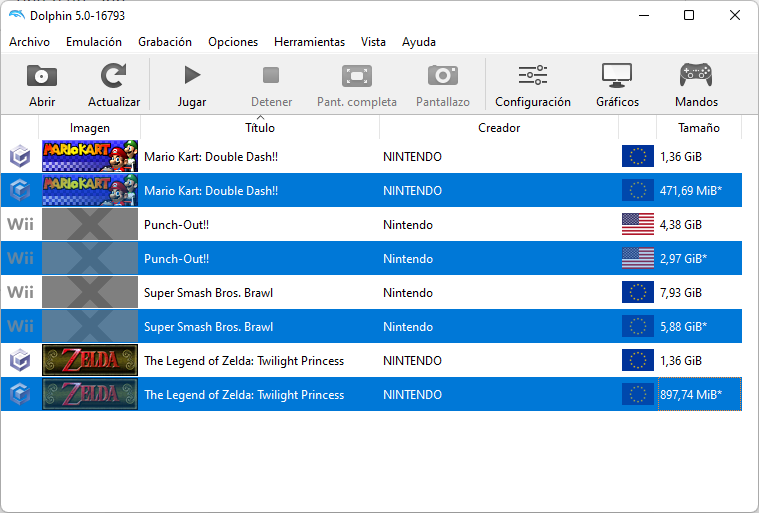
Task: Open Mandos controller settings
Action: [x=696, y=85]
